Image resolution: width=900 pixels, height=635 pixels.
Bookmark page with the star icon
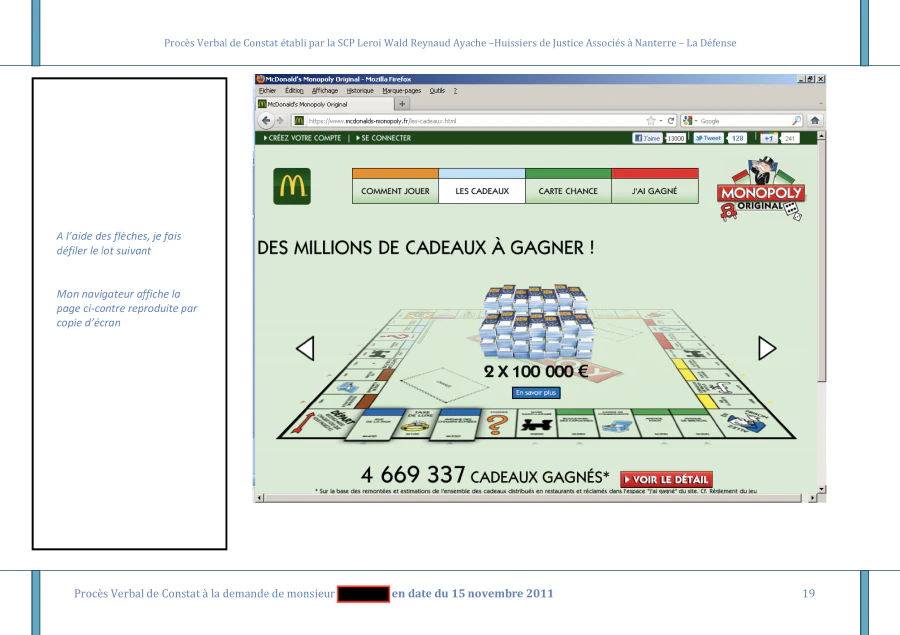(x=651, y=121)
